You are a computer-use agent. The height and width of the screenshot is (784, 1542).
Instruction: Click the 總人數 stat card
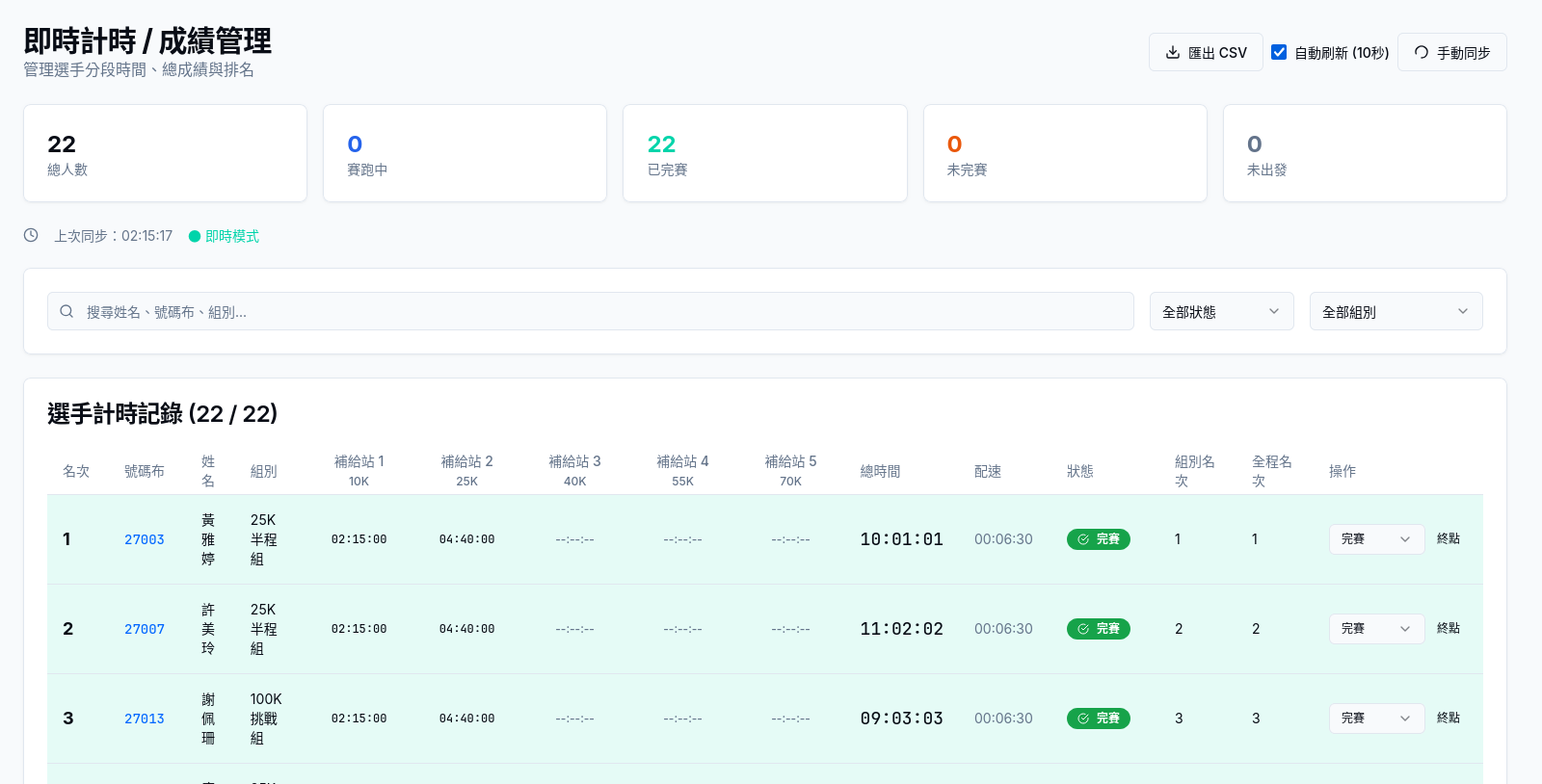[x=165, y=153]
